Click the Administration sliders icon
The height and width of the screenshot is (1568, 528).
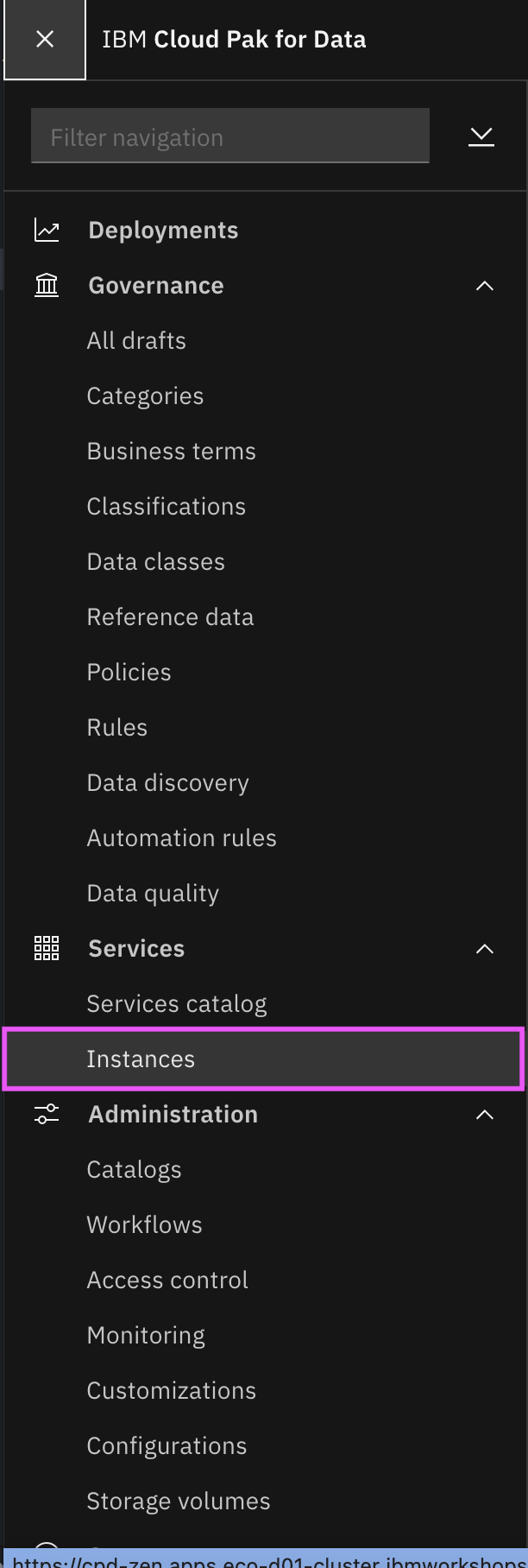[x=47, y=1115]
